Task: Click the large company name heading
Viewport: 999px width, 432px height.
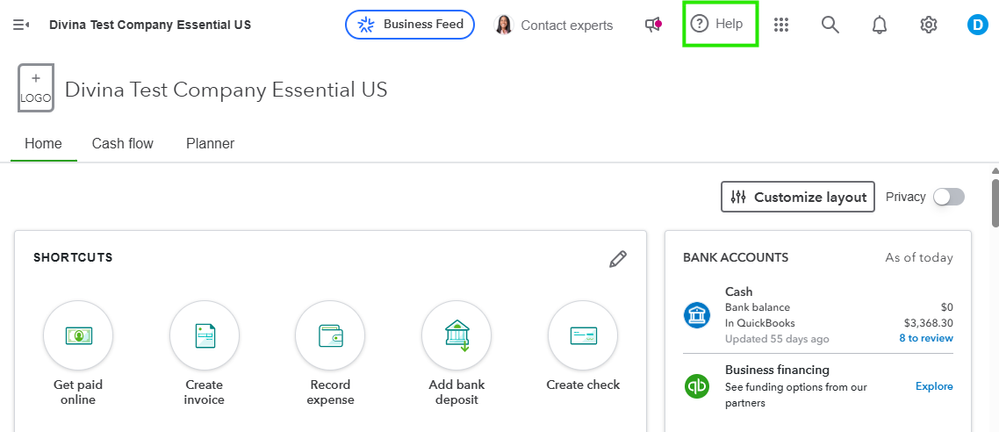Action: click(x=226, y=90)
